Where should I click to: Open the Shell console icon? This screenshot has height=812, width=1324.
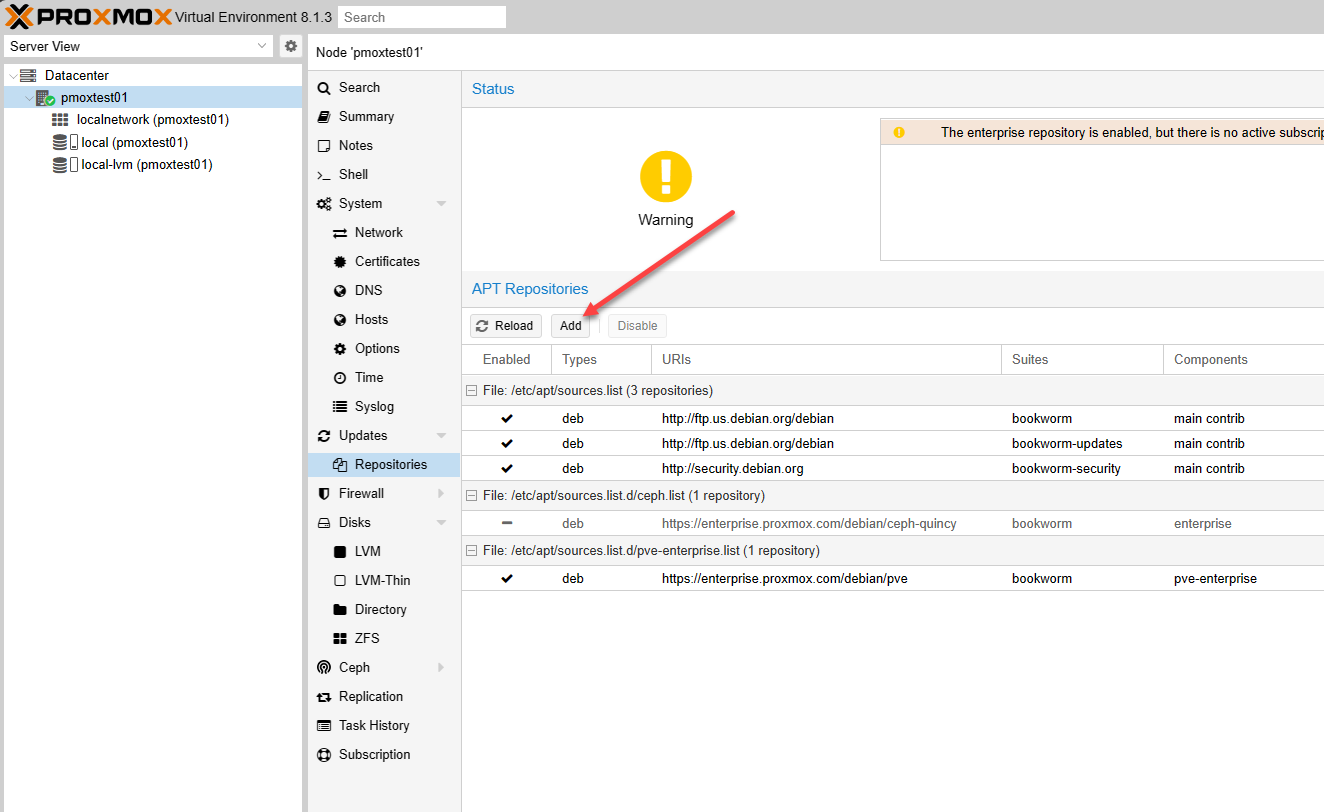(x=323, y=175)
